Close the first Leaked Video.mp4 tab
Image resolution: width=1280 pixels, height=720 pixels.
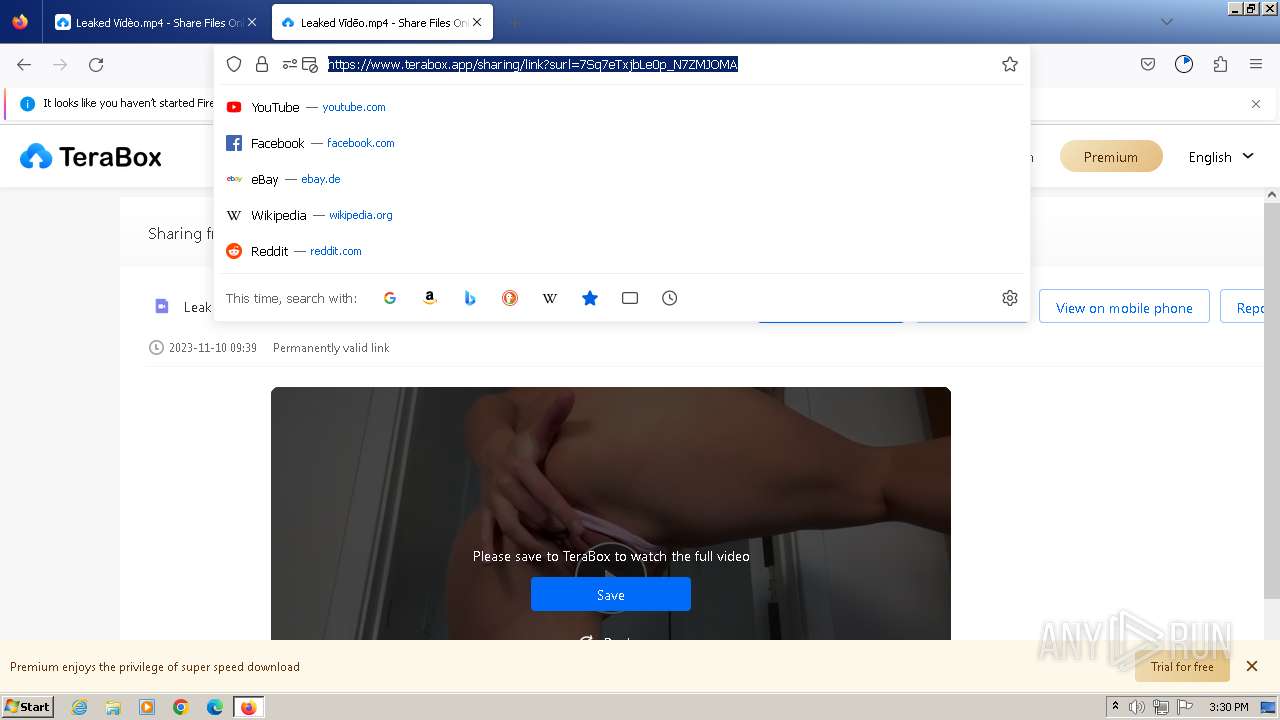[x=252, y=22]
